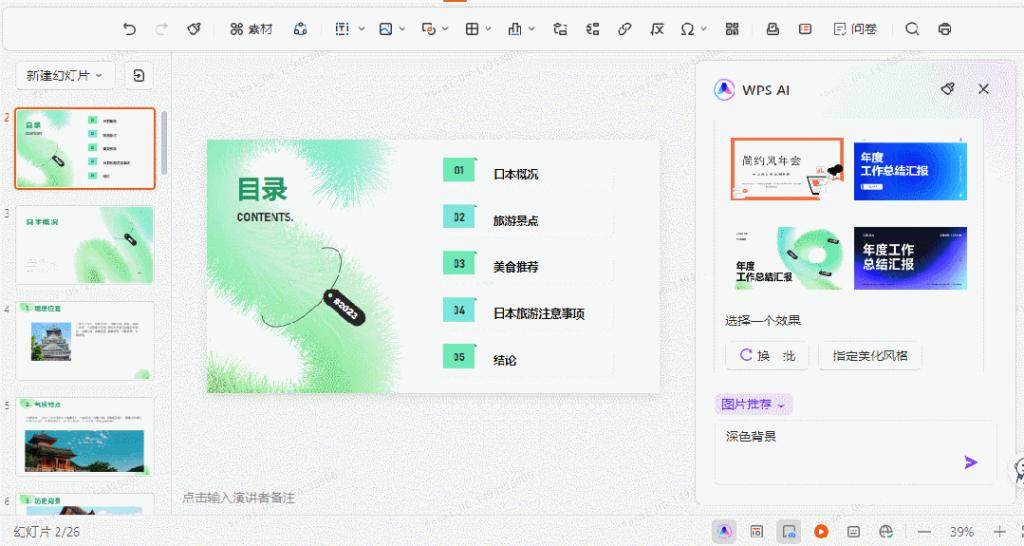Send the AI prompt with the purple arrow

970,462
